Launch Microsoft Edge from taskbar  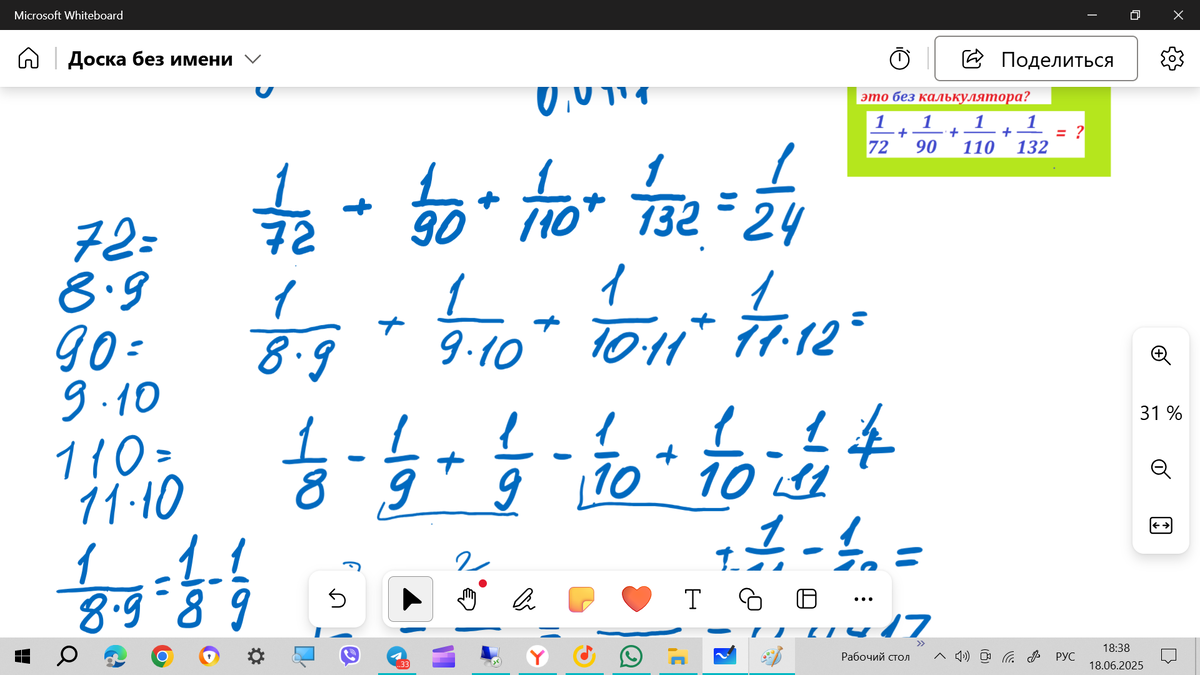[x=115, y=656]
